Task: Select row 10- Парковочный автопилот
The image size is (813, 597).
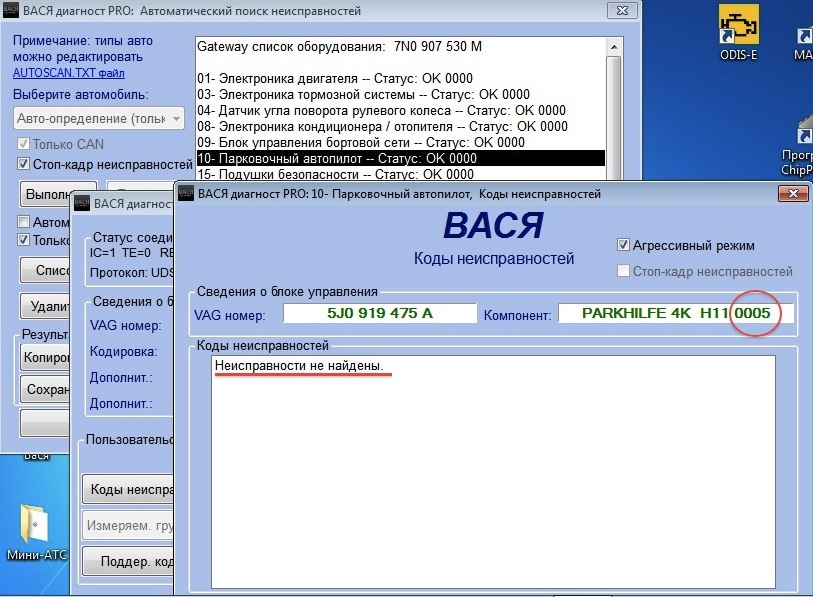Action: point(400,158)
